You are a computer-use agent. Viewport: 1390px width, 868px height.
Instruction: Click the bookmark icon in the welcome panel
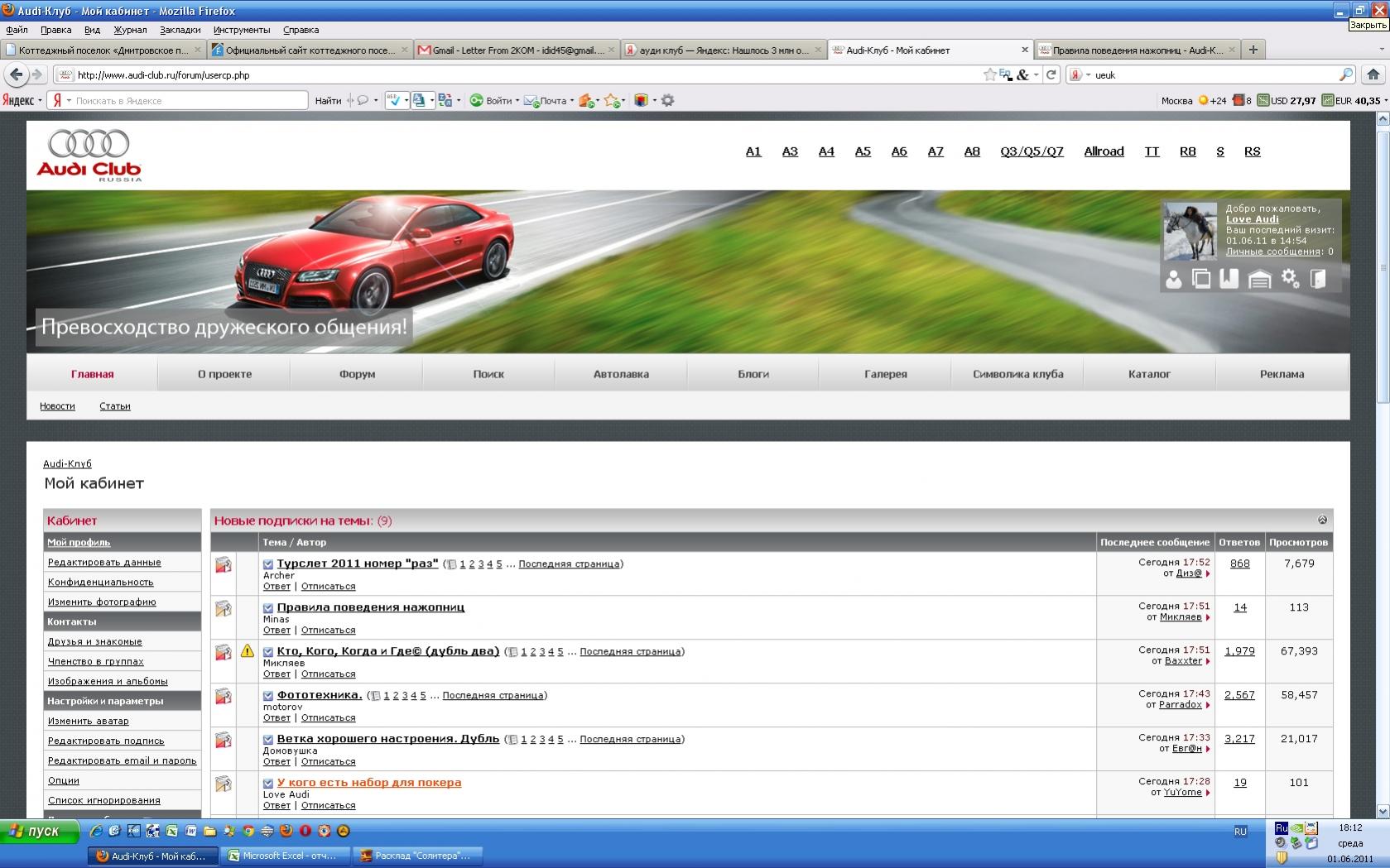click(x=1229, y=279)
